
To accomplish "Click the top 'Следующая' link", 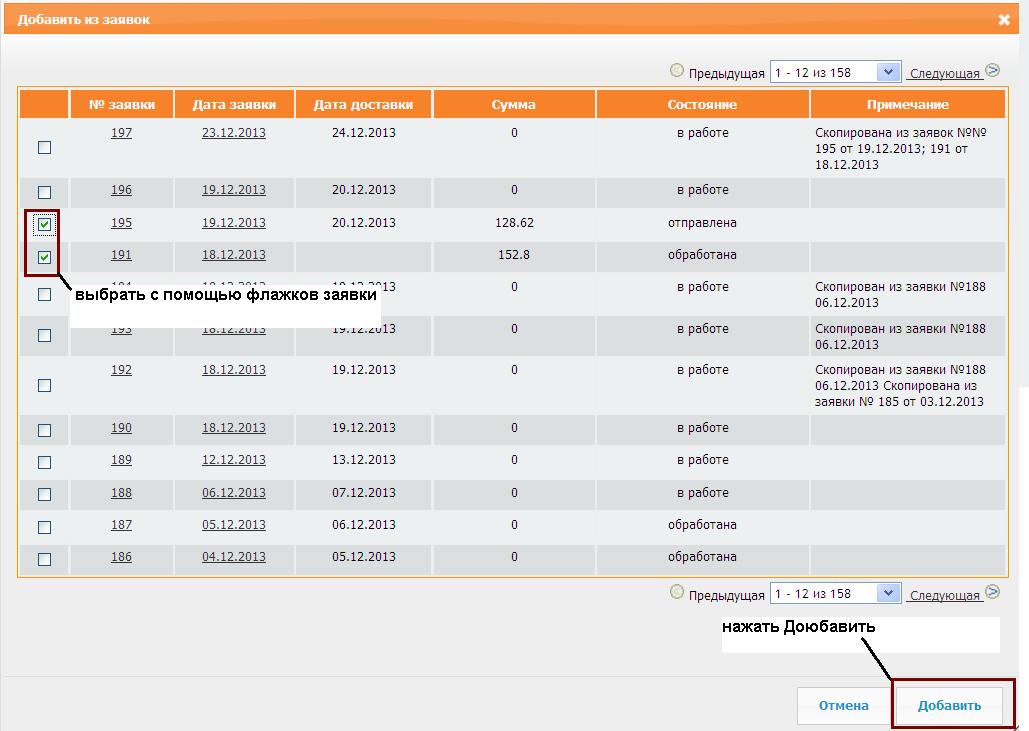I will pos(944,74).
